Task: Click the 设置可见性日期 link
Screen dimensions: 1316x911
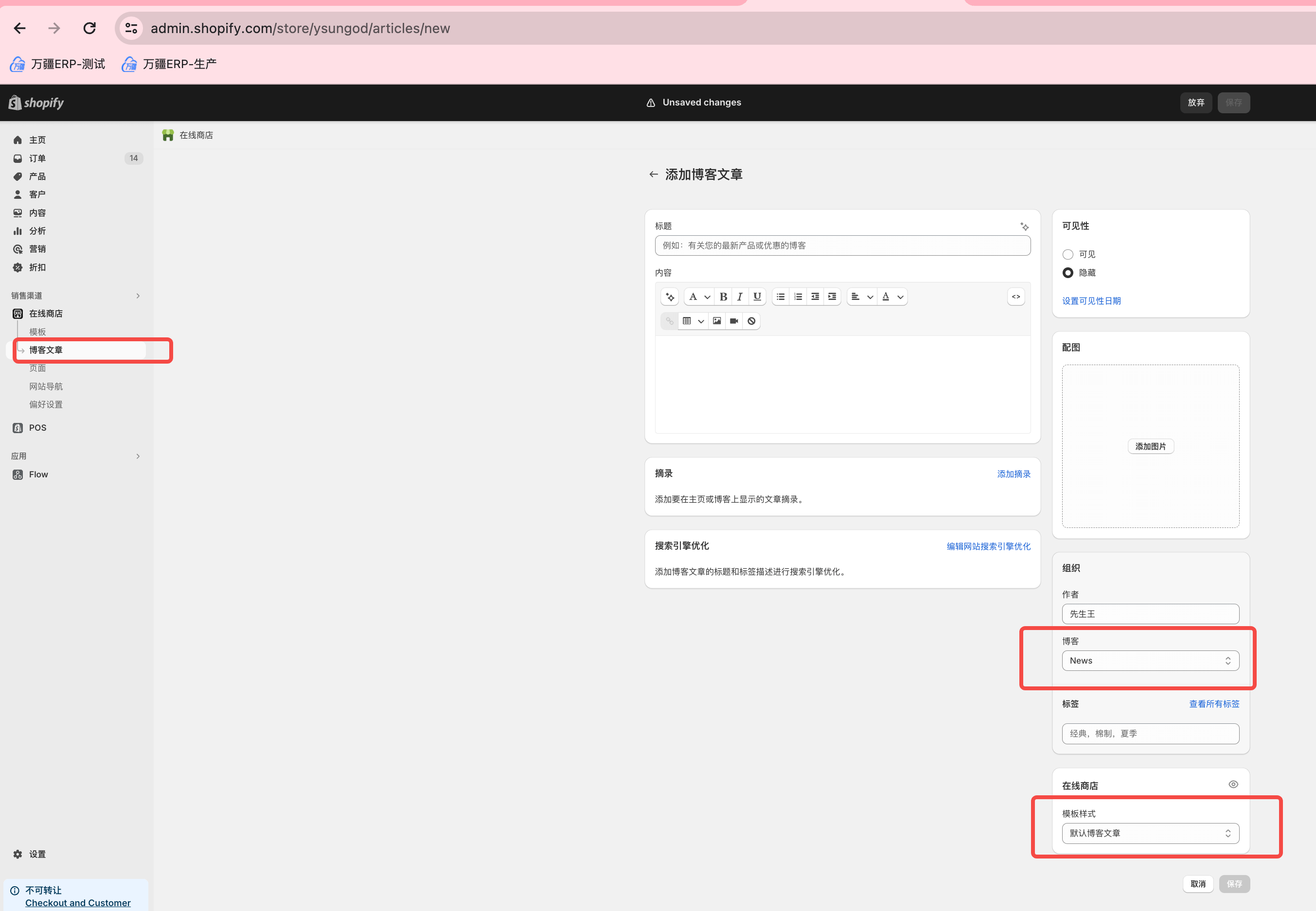Action: 1091,301
